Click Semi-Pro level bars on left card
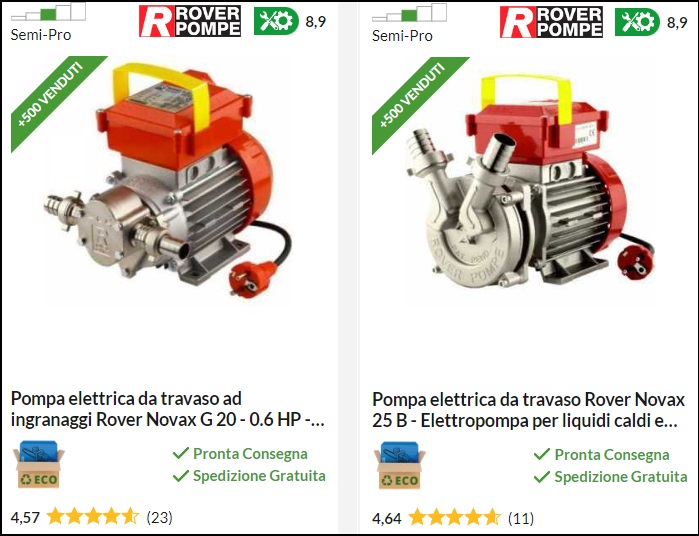The image size is (699, 536). click(48, 12)
